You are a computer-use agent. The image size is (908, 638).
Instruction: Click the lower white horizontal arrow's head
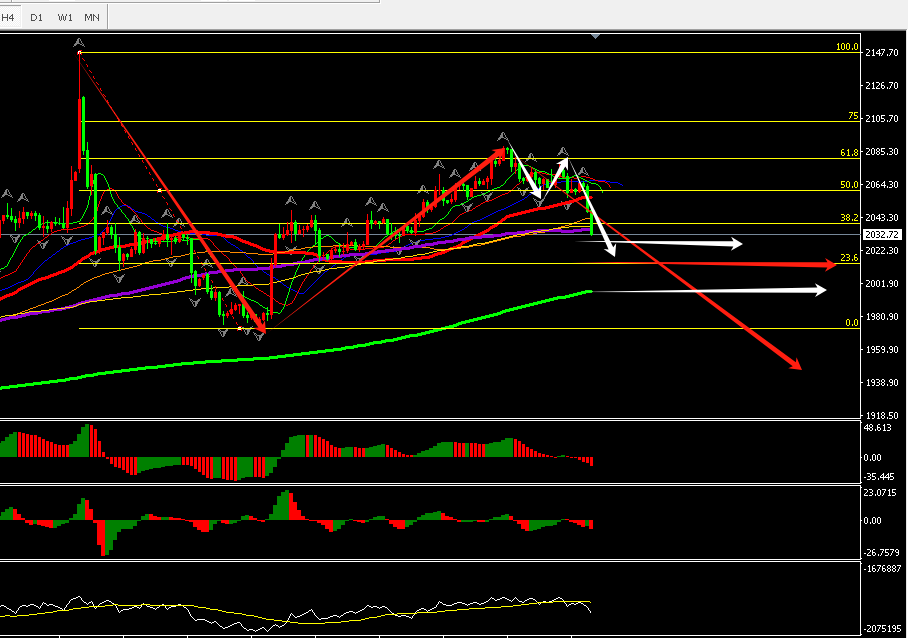click(x=820, y=290)
